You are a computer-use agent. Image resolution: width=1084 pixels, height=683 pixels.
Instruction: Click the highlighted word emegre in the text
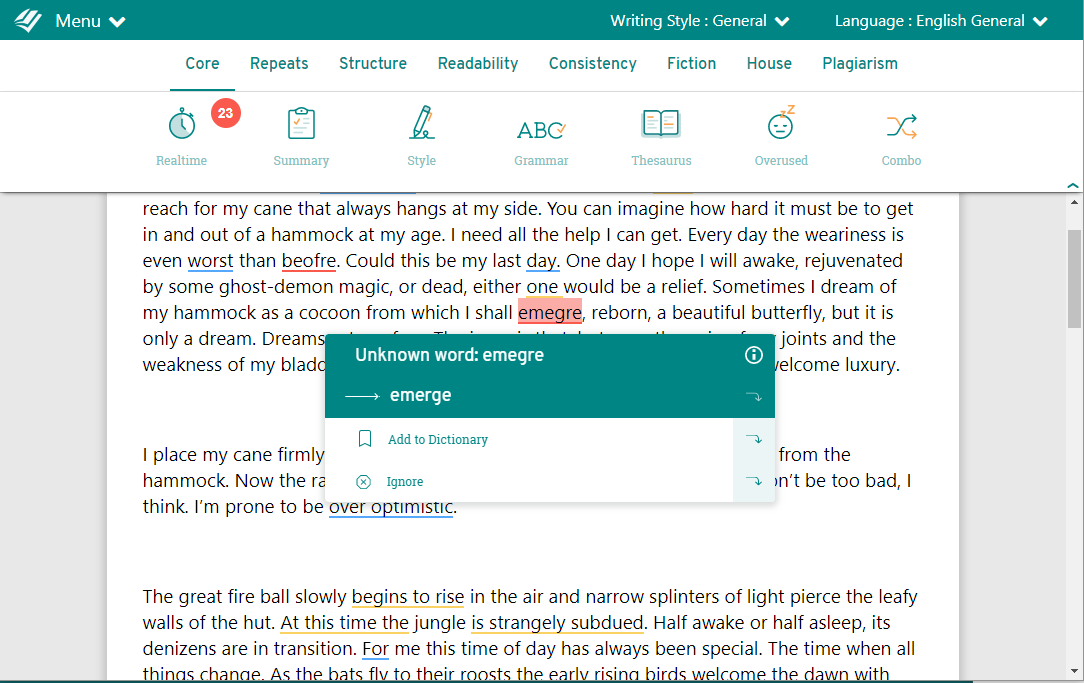click(550, 312)
